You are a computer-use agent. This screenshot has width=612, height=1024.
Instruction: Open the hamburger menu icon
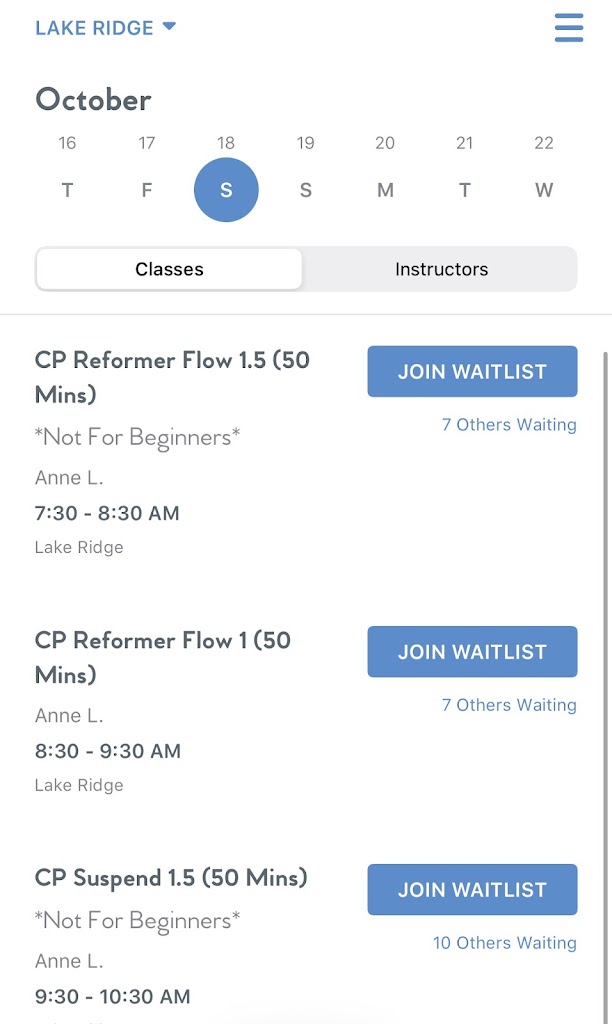[568, 28]
